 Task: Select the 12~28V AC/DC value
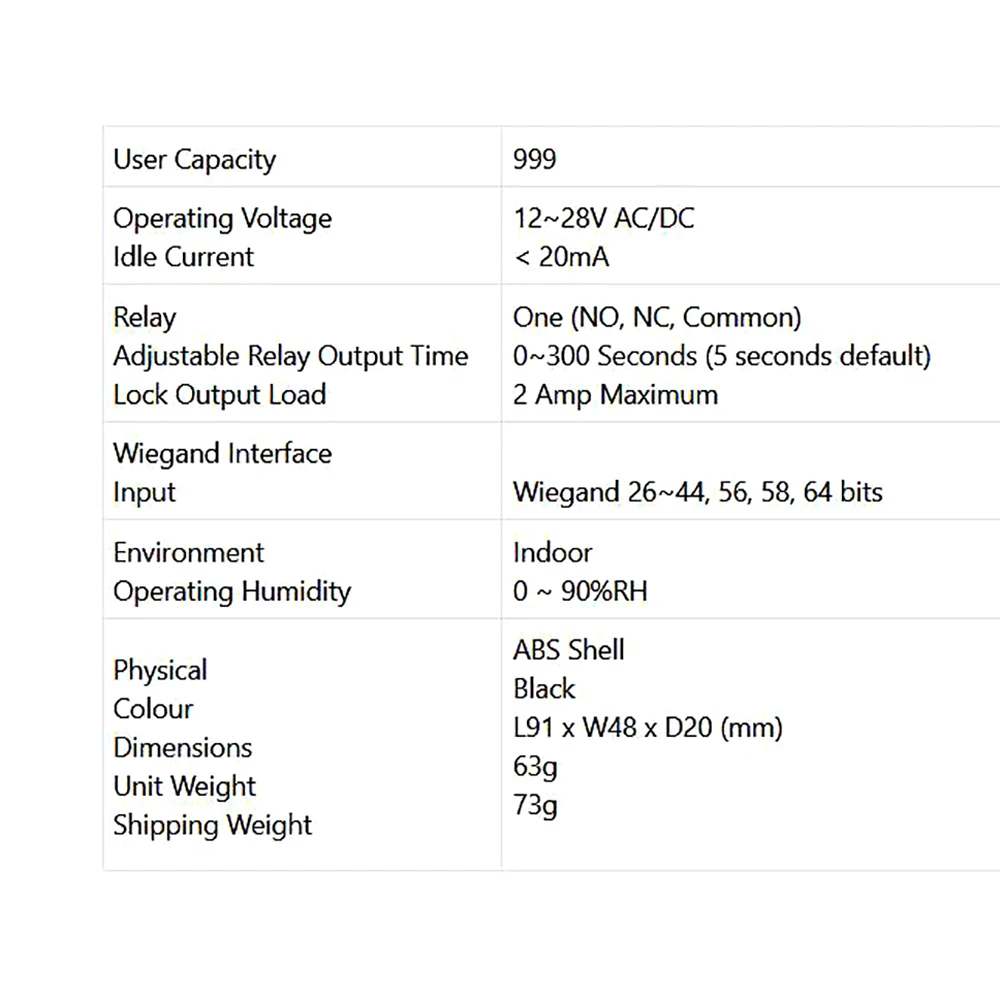click(x=603, y=219)
